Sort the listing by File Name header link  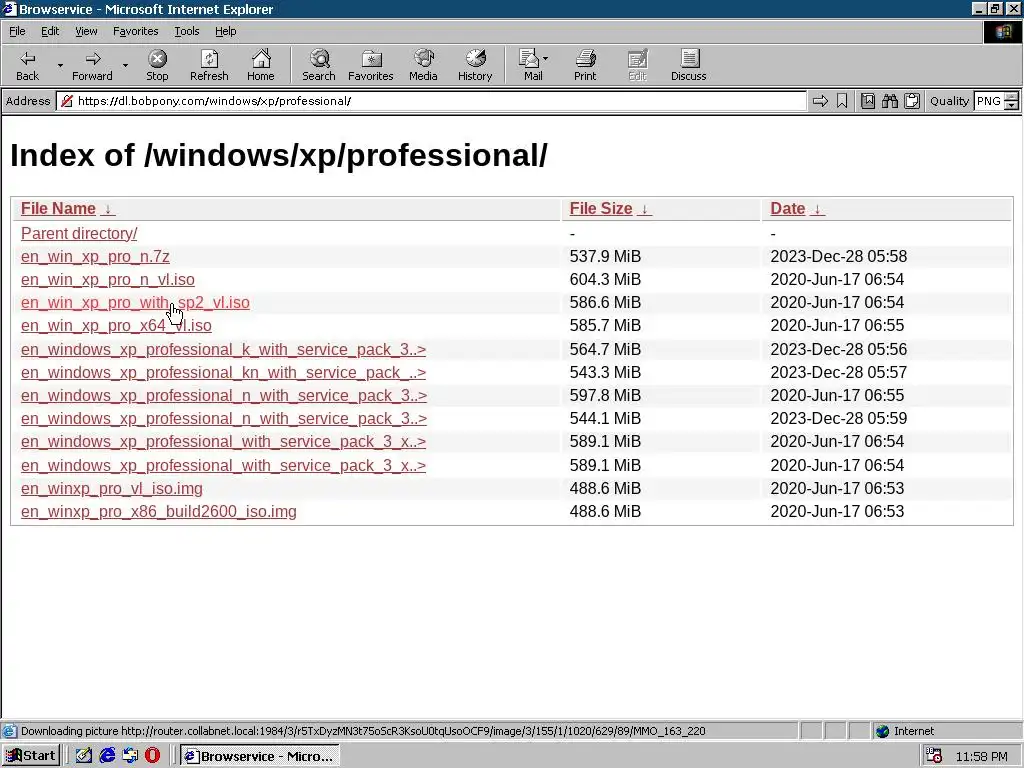[58, 209]
